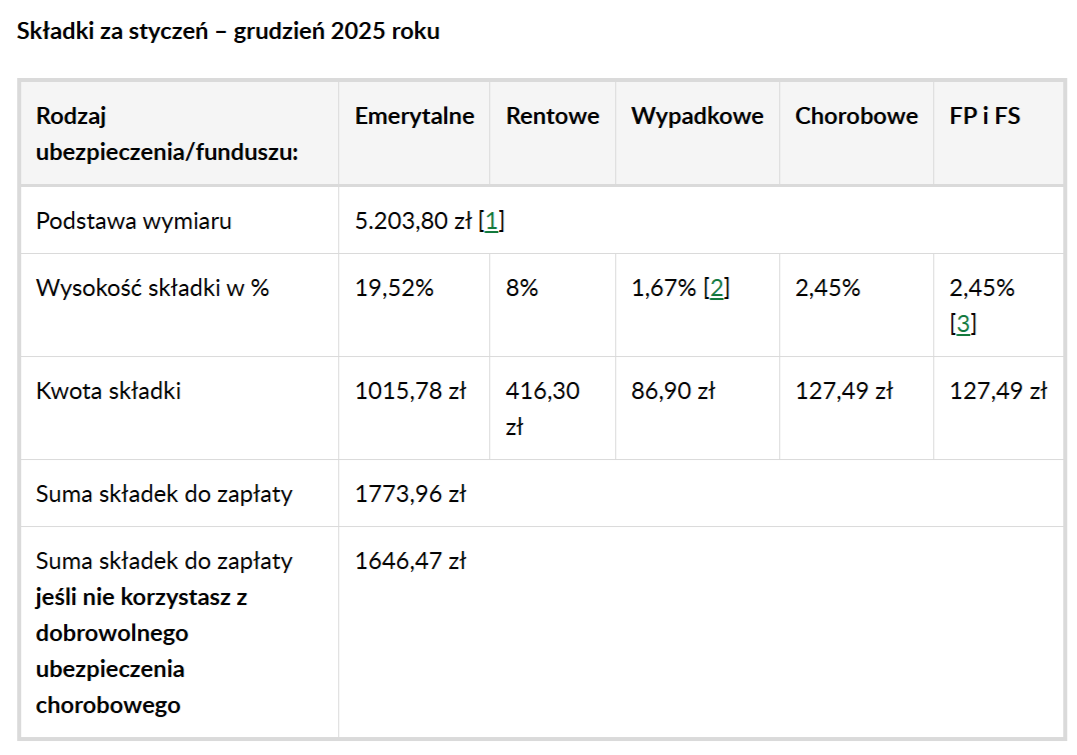
Task: Click the Podstawa wymiaru row label
Action: pyautogui.click(x=134, y=221)
